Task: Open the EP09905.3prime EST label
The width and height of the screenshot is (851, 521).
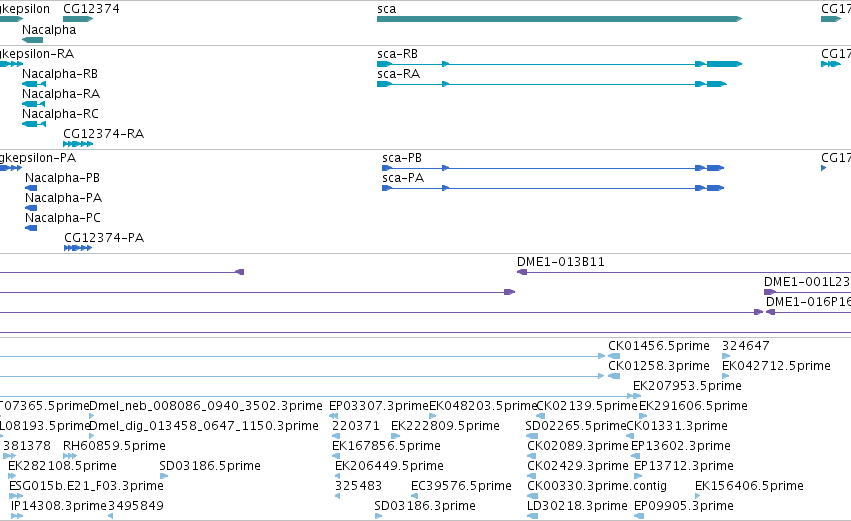Action: [x=684, y=507]
